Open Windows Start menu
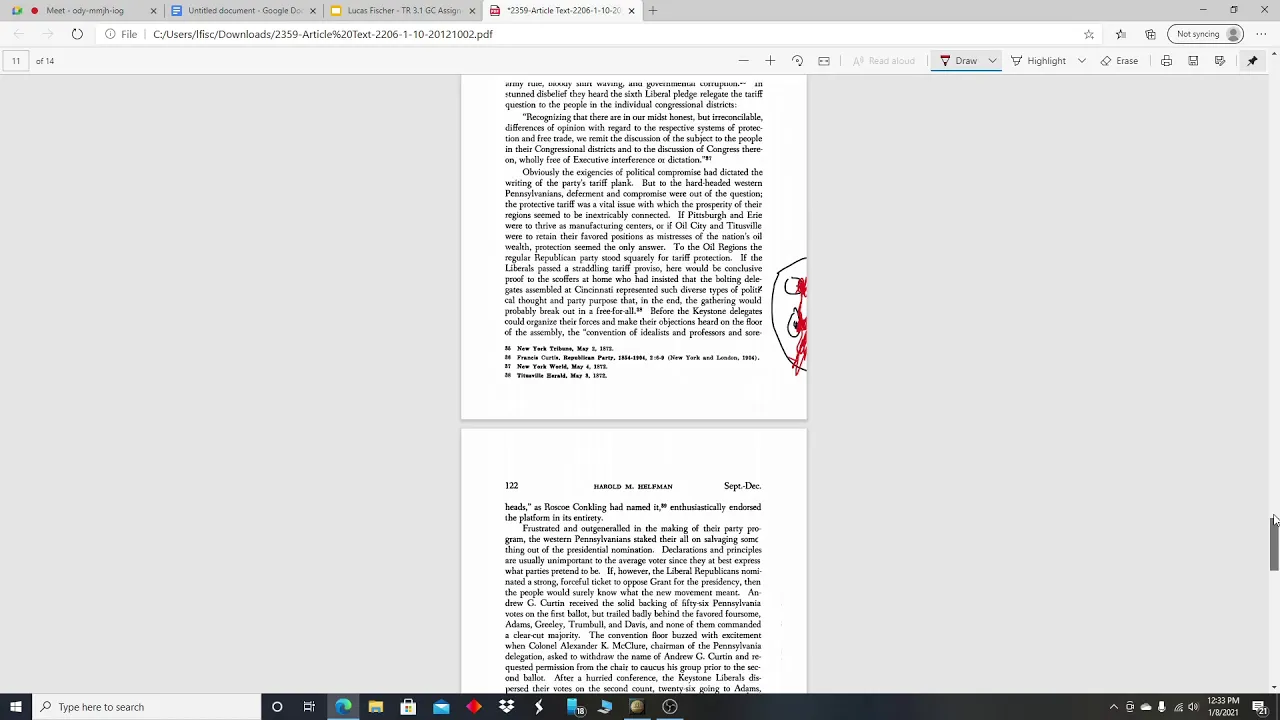 point(16,707)
